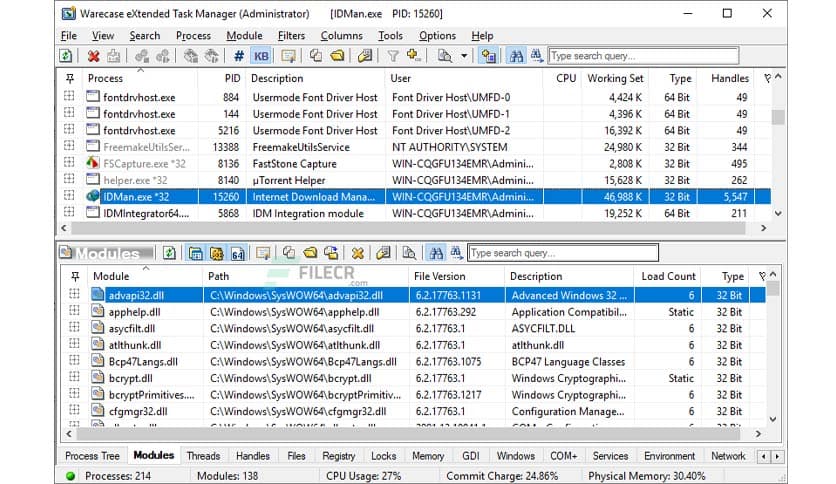Switch to the Services tab
Viewport: 836px width, 484px height.
coord(610,456)
